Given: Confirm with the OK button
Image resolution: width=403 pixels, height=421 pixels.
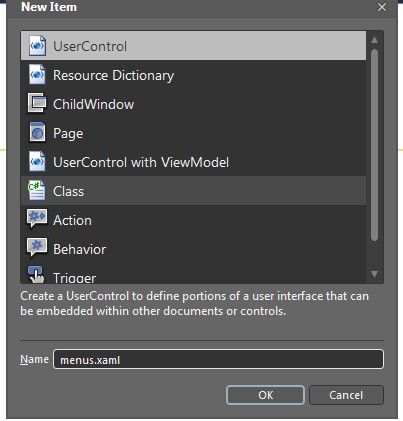Looking at the screenshot, I should point(265,395).
